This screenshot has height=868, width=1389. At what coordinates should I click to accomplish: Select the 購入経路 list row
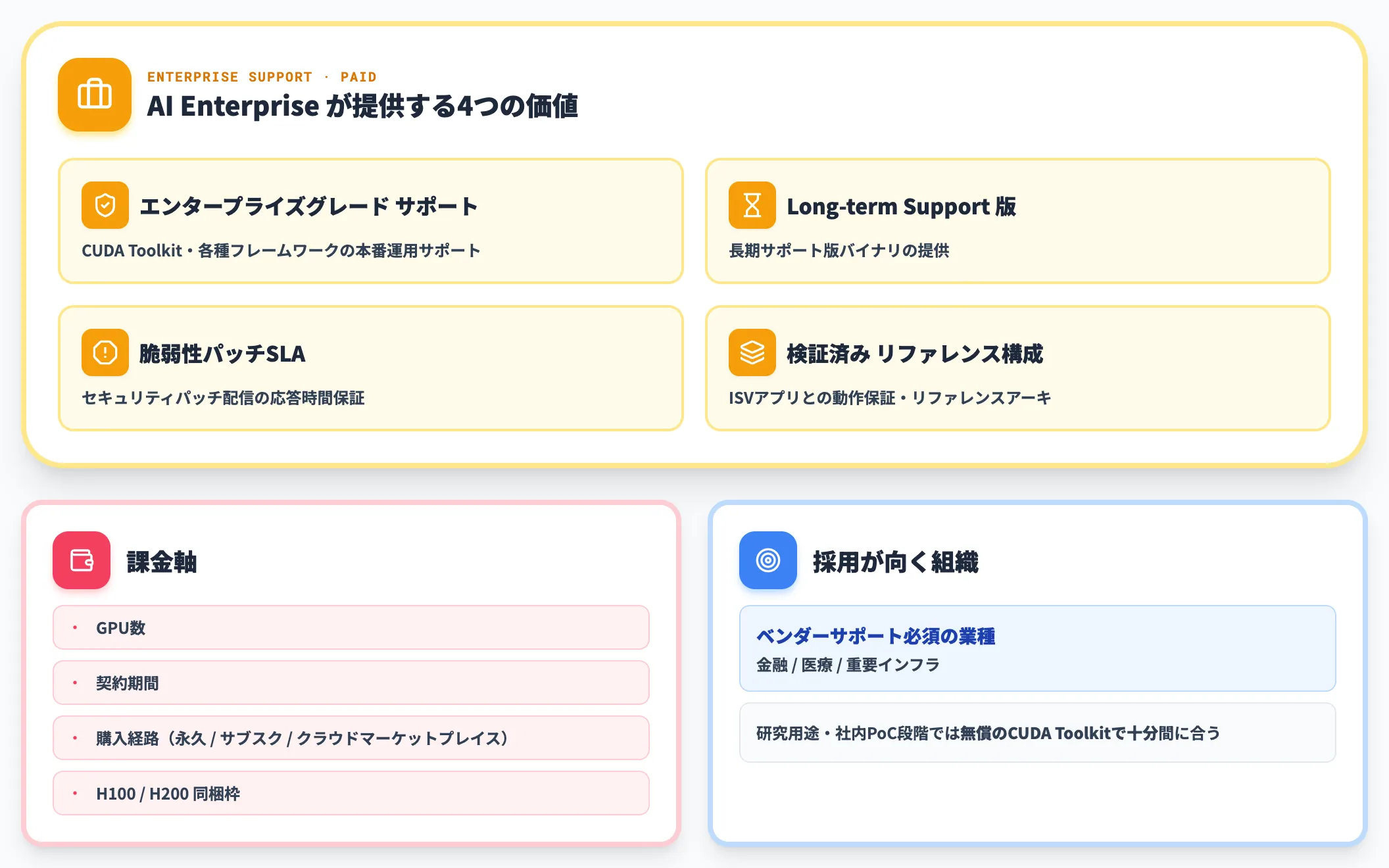(351, 738)
